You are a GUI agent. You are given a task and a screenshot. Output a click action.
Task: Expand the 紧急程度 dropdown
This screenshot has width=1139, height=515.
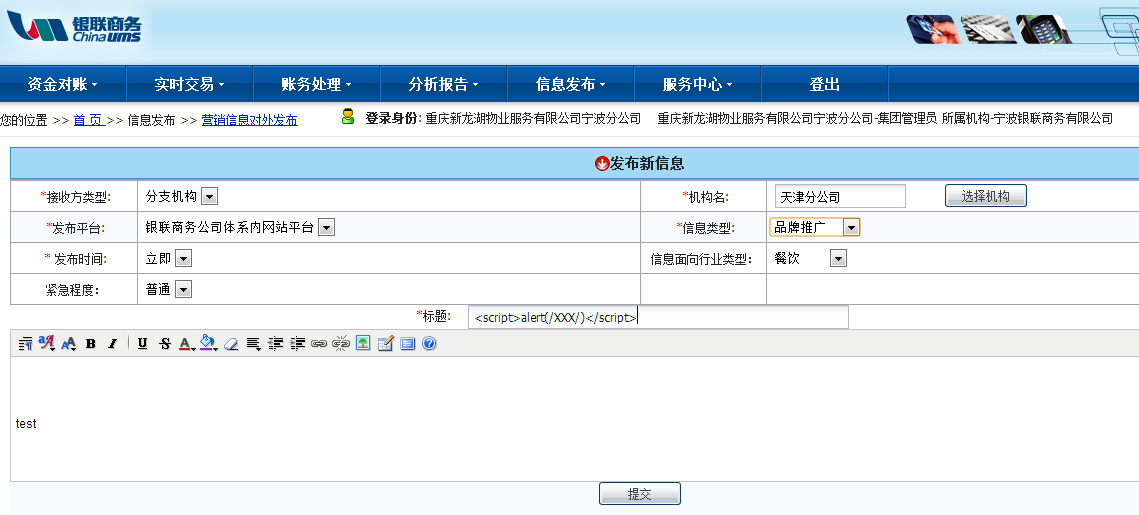(x=183, y=290)
